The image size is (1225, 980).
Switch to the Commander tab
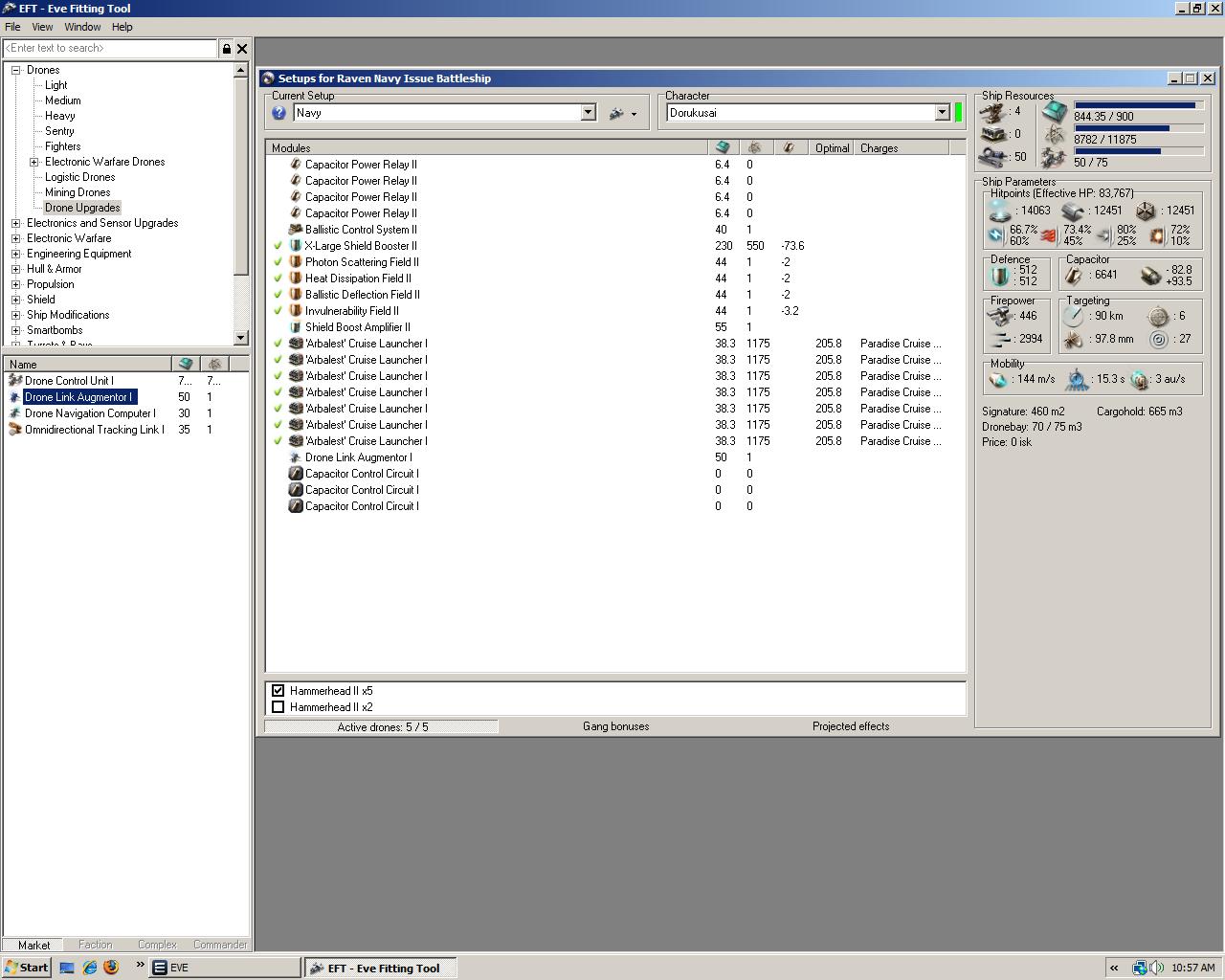pos(220,945)
